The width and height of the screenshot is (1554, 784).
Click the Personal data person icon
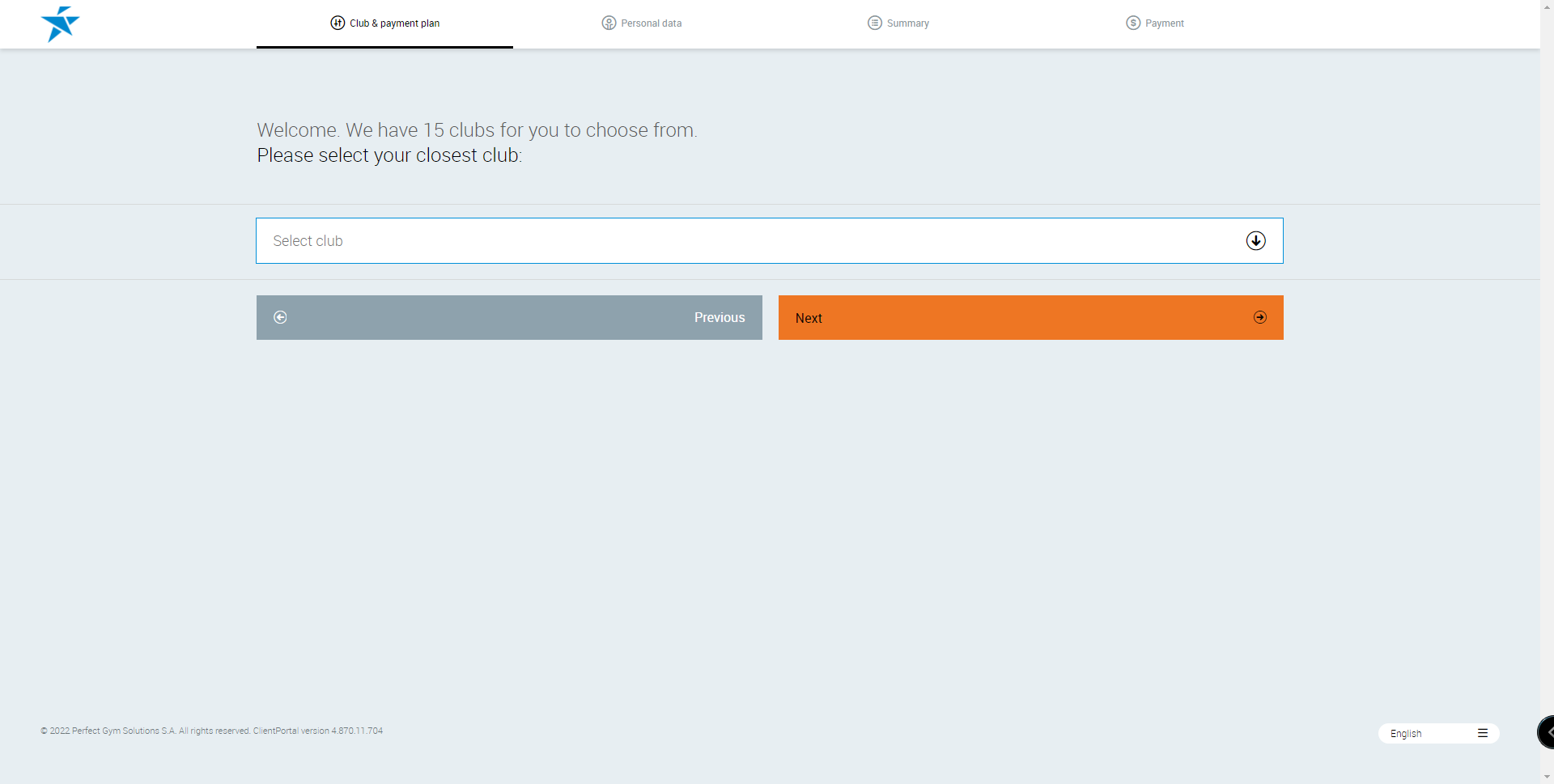tap(609, 23)
